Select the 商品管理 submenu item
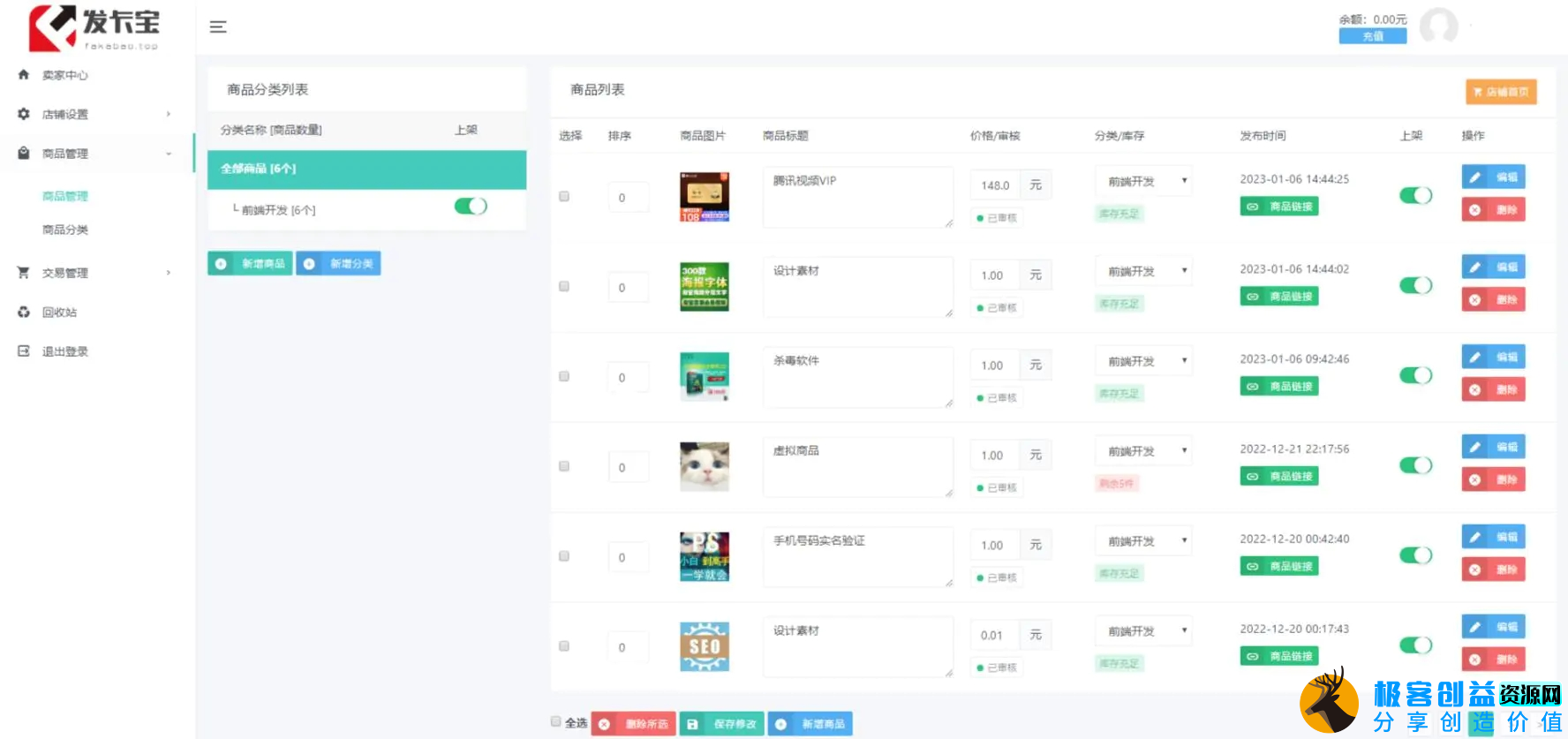 click(x=65, y=196)
